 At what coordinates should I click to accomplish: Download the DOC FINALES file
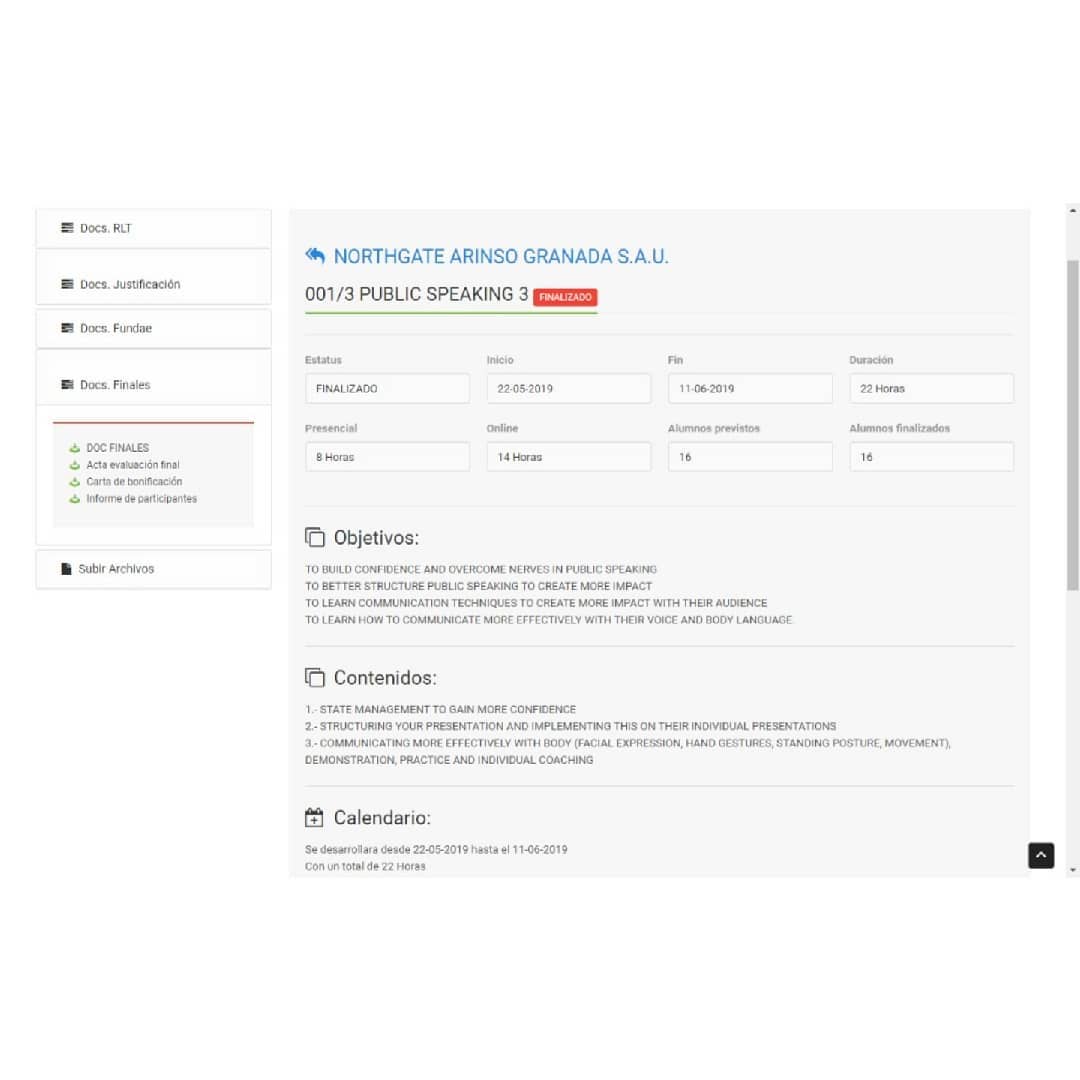coord(117,448)
